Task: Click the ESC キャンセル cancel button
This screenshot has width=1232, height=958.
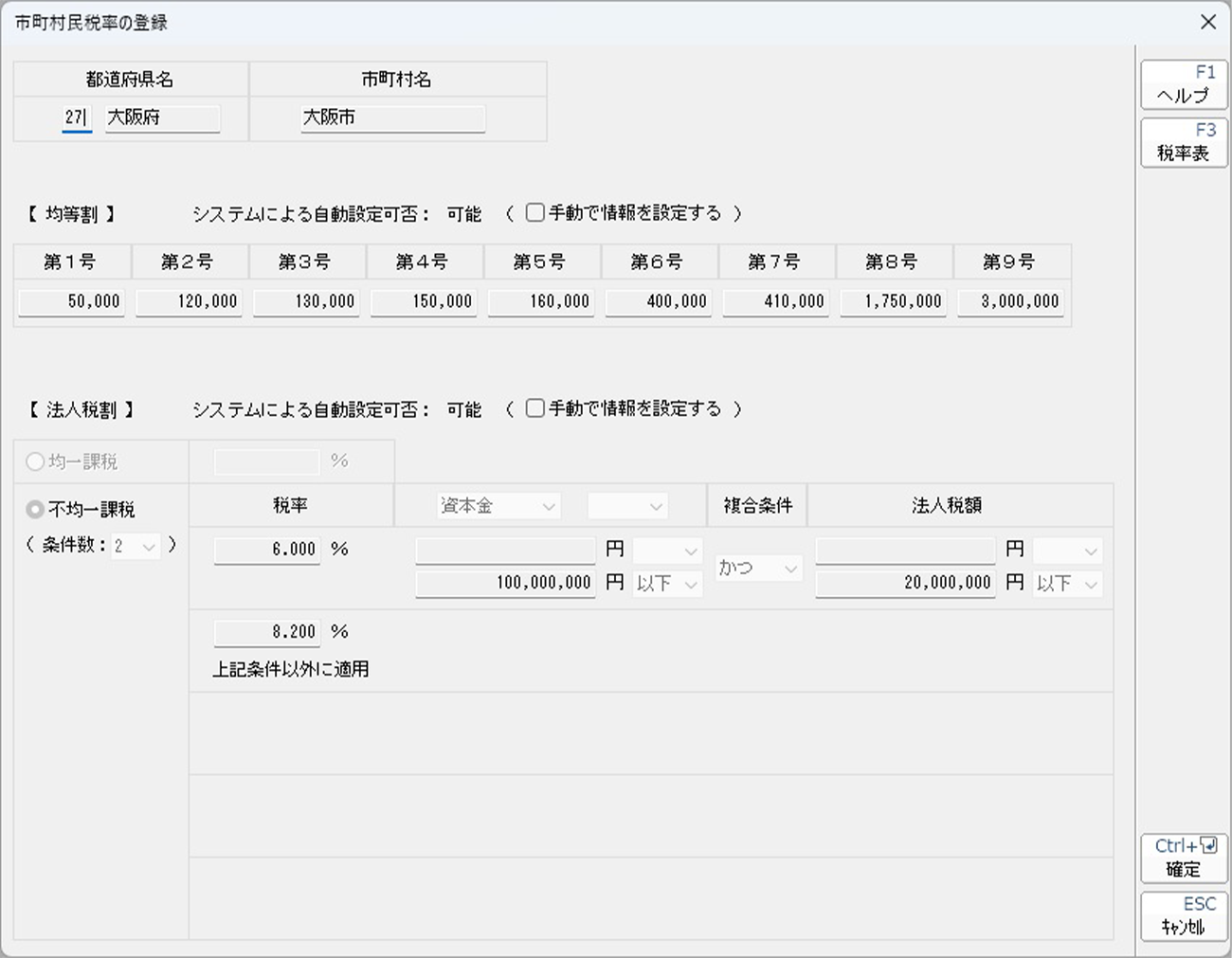Action: coord(1184,915)
